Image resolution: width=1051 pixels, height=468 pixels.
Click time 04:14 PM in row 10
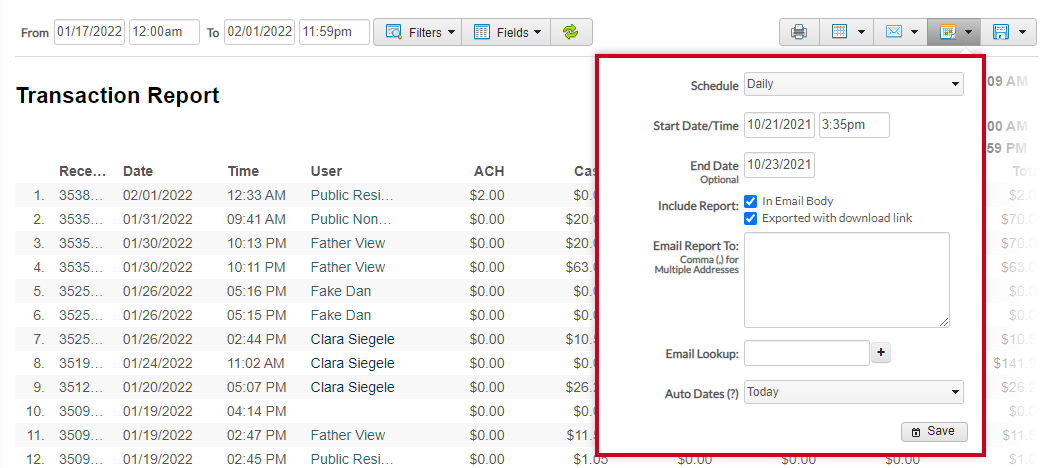pos(257,411)
